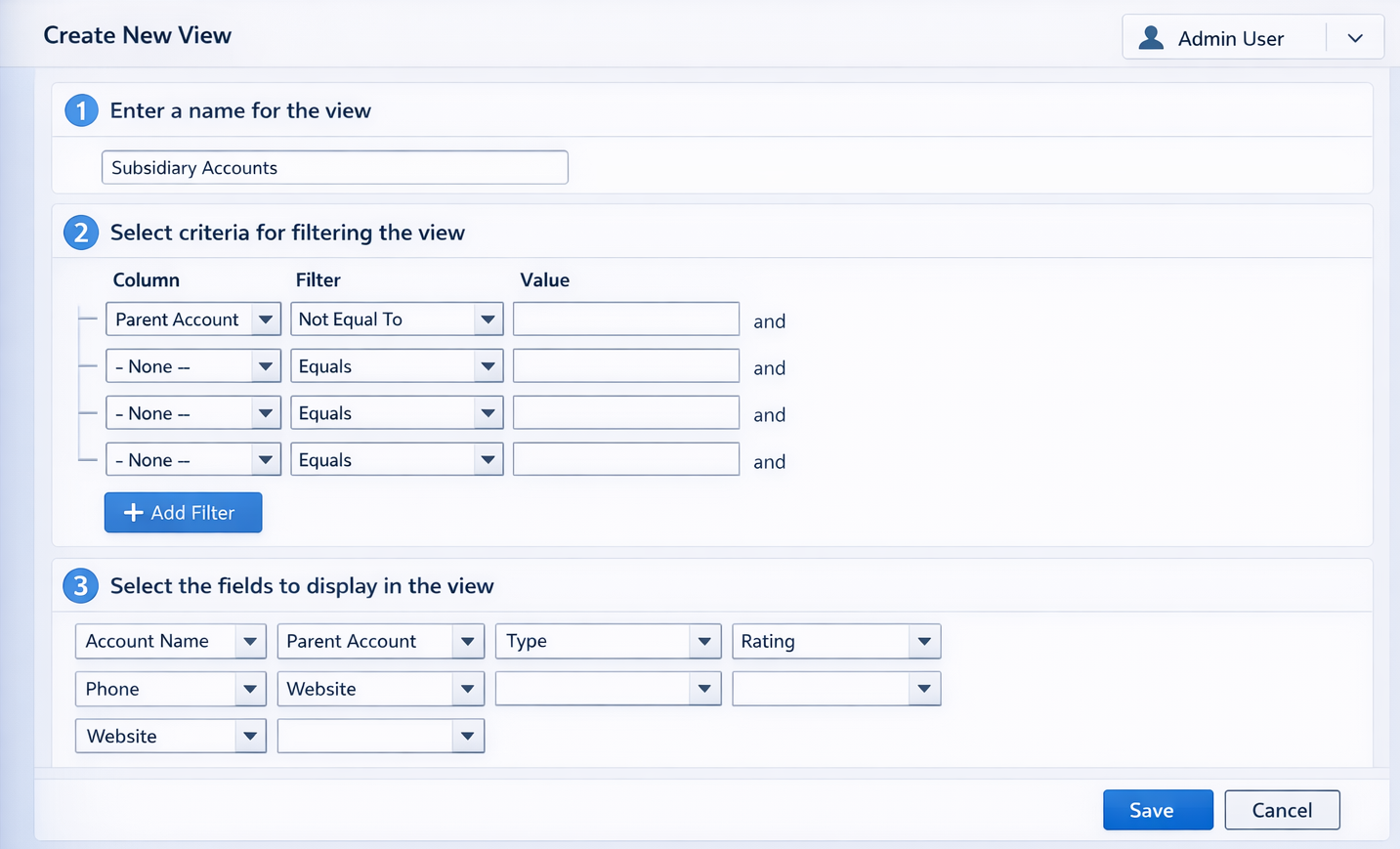Image resolution: width=1400 pixels, height=849 pixels.
Task: Cancel view creation
Action: [1282, 810]
